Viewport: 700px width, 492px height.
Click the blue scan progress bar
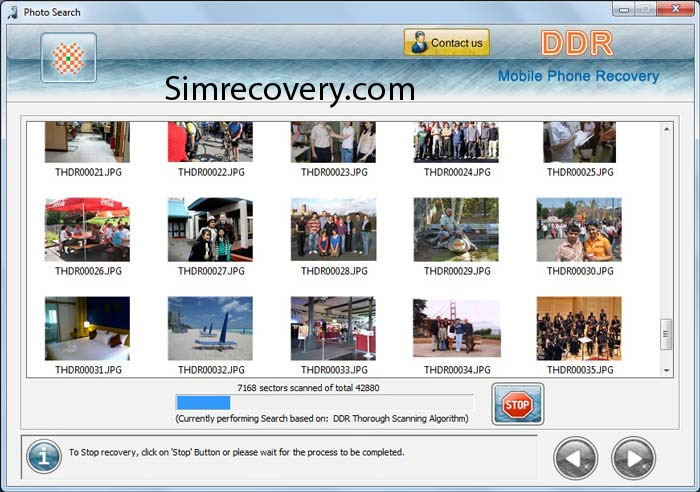(x=203, y=403)
